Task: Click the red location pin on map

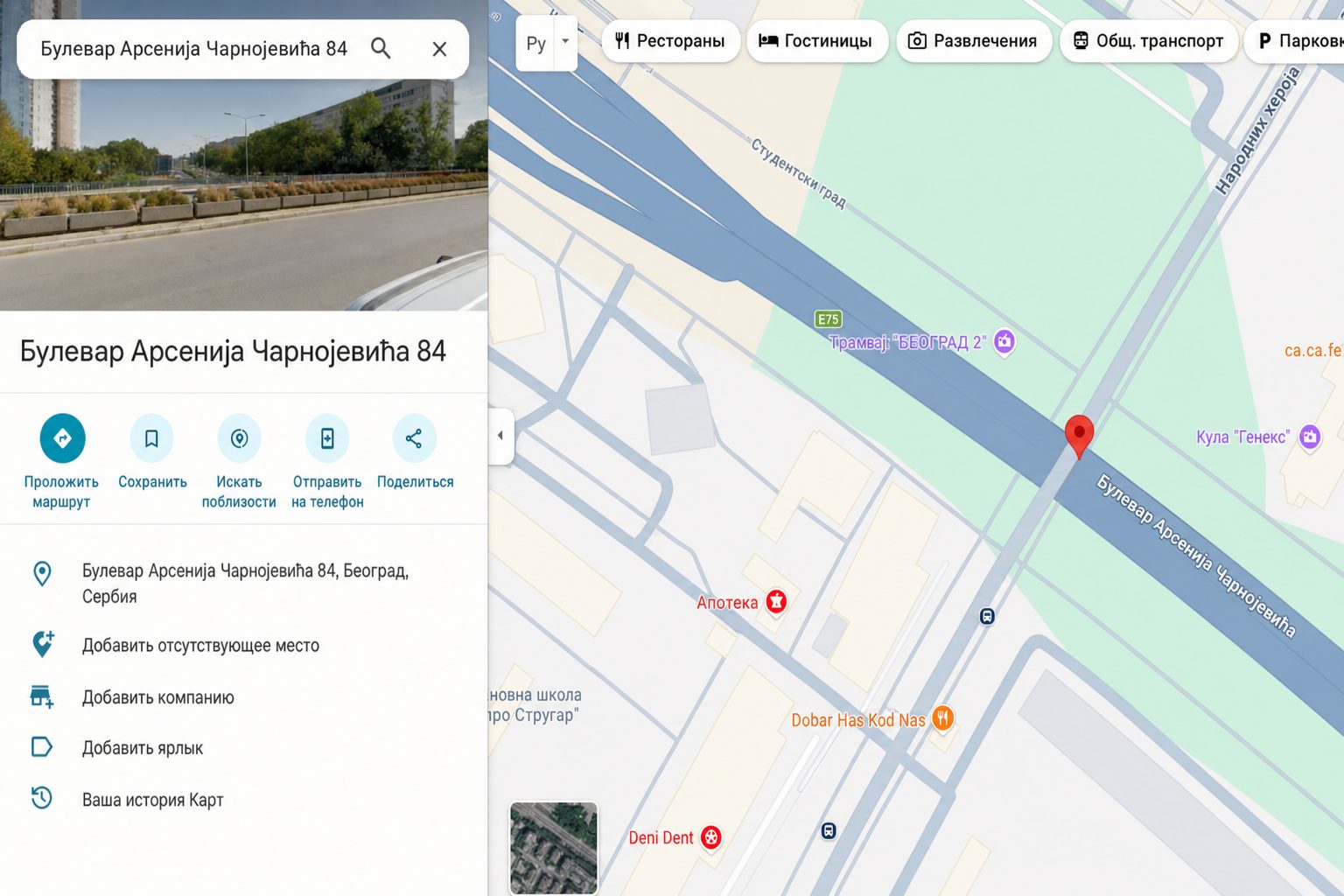Action: 1079,436
